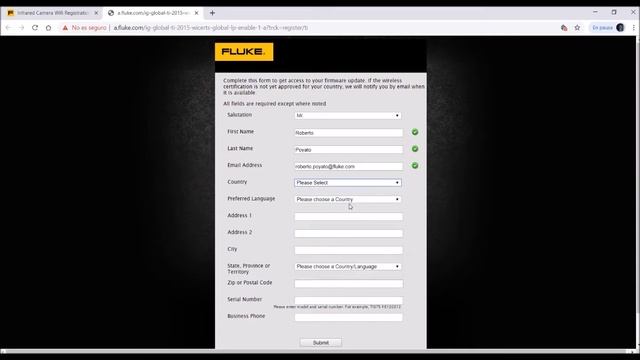The image size is (640, 360).
Task: Restore down the Chrome window
Action: 614,12
